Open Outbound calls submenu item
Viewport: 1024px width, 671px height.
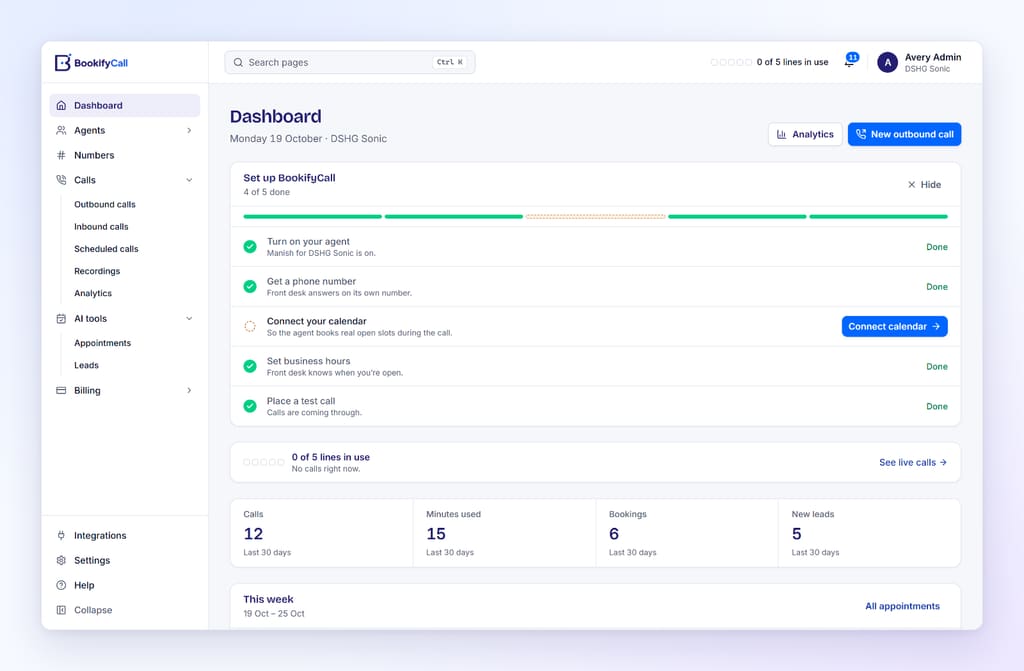(x=104, y=205)
